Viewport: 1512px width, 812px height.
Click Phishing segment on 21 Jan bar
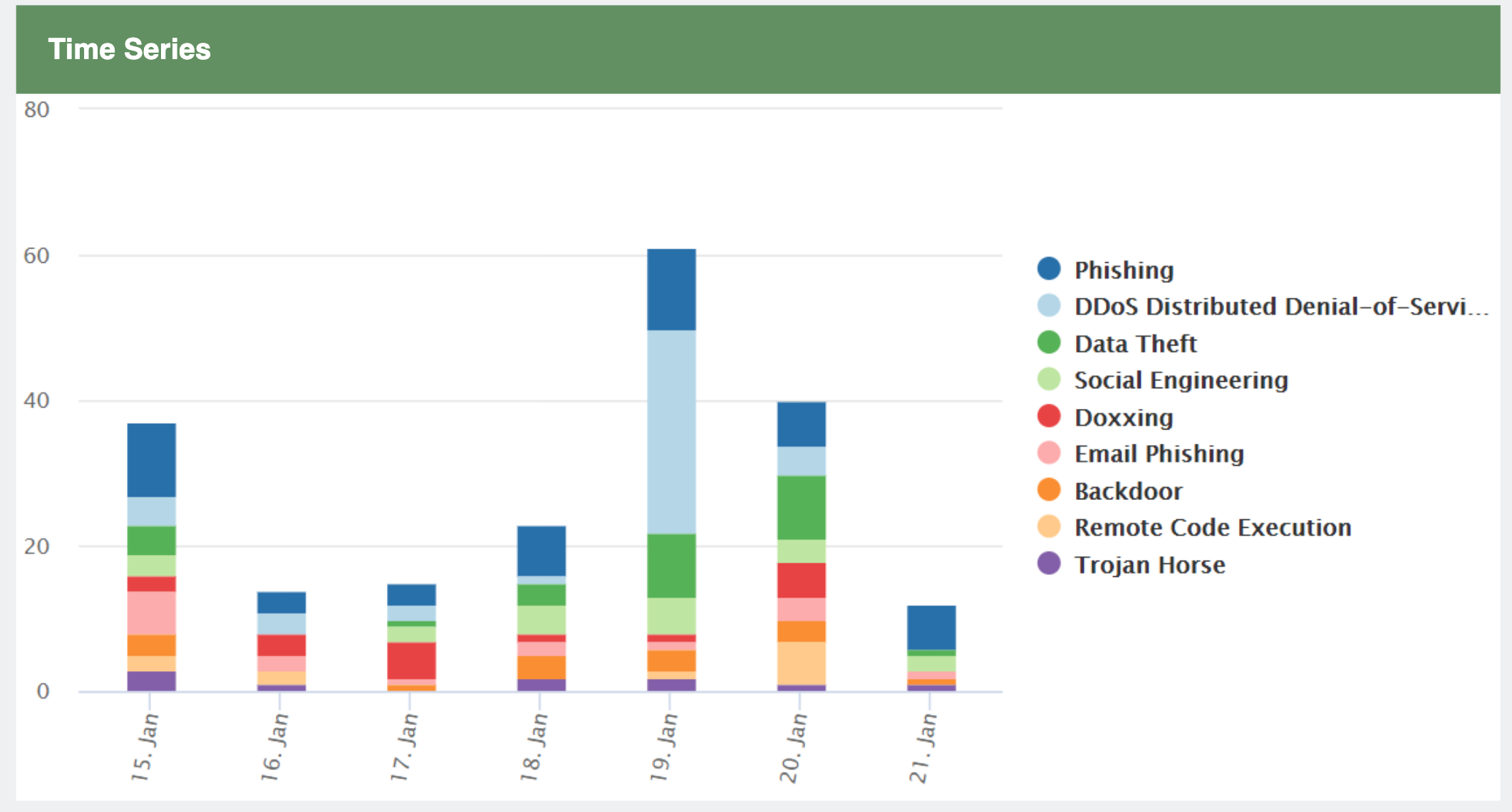[x=931, y=627]
